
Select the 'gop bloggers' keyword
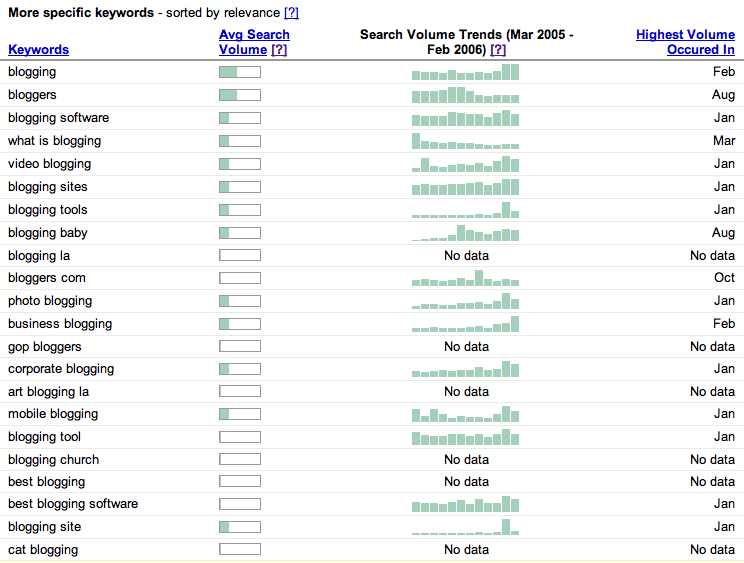point(45,347)
